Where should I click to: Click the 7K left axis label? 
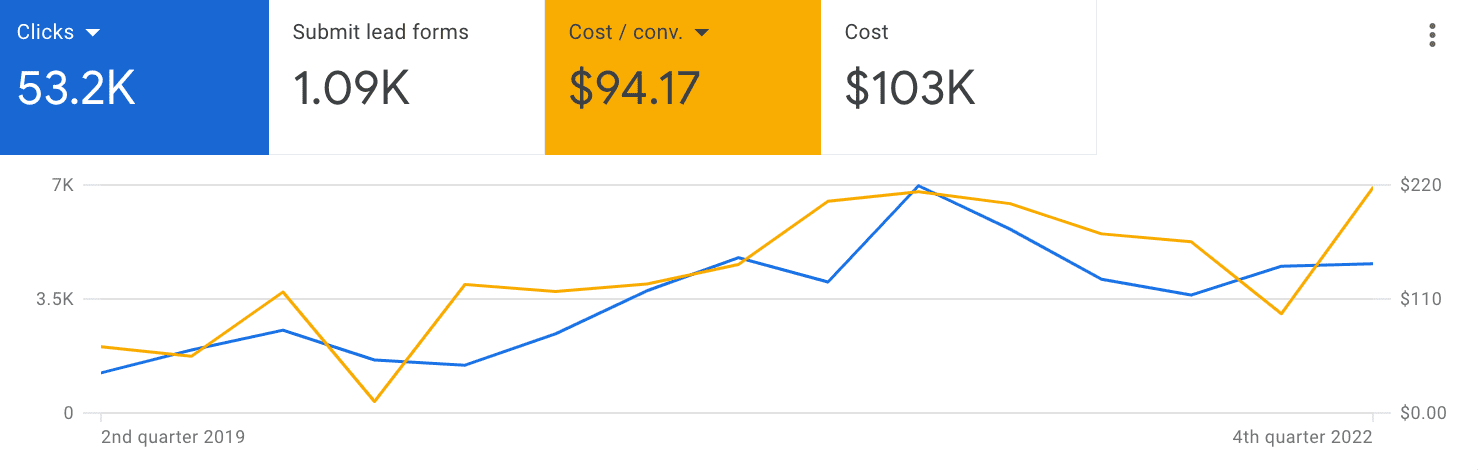coord(62,185)
